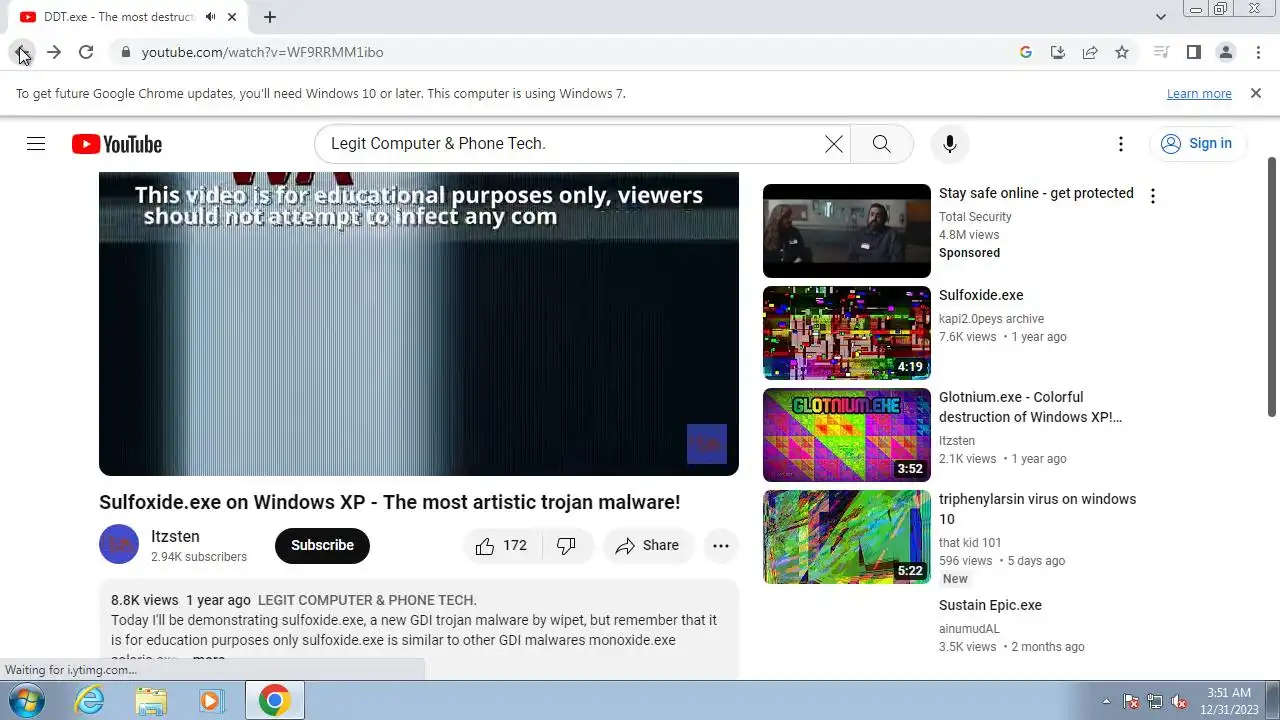Click channel watermark in video corner
Image resolution: width=1280 pixels, height=720 pixels.
tap(707, 444)
